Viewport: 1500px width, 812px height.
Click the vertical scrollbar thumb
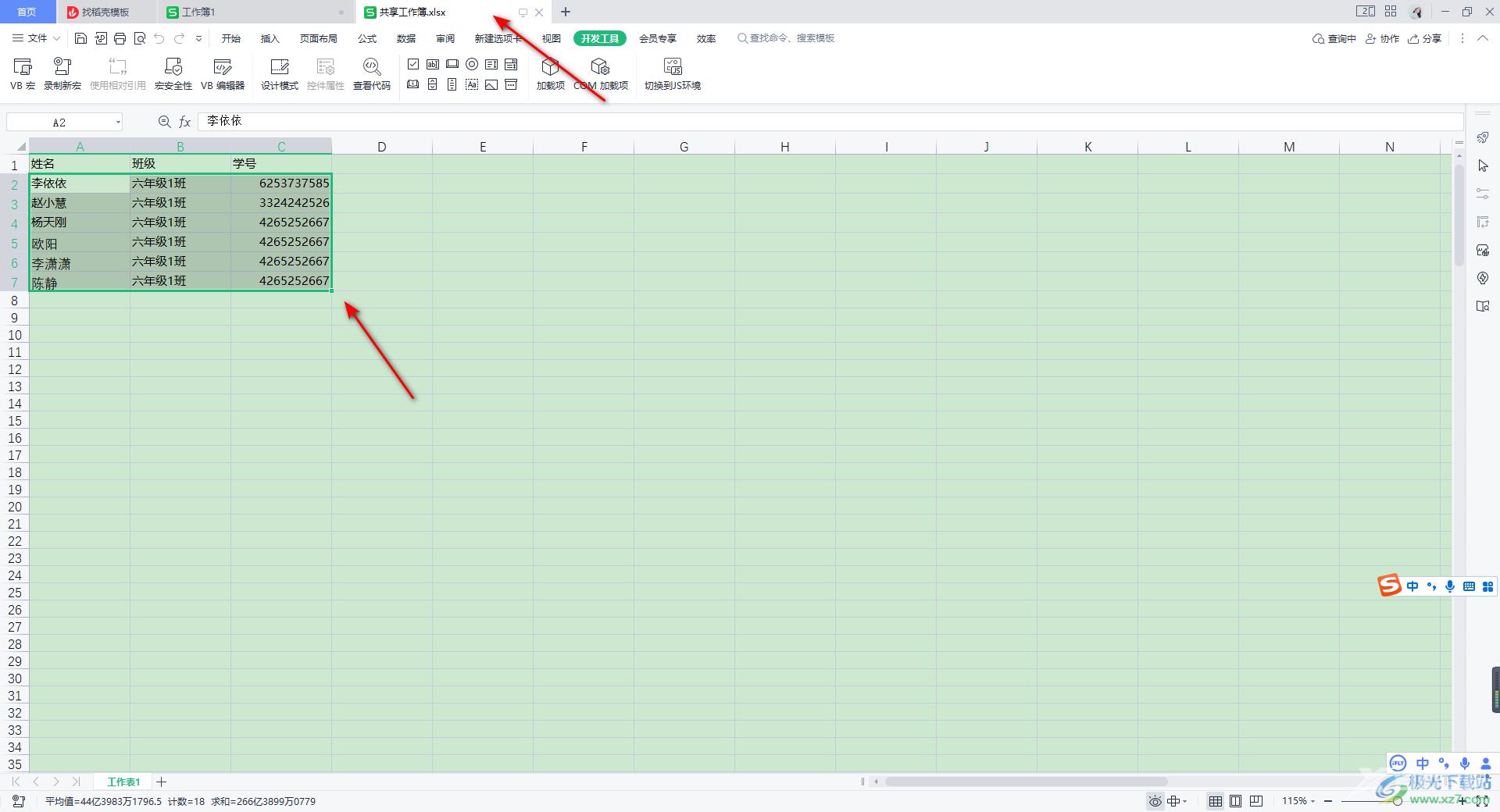coord(1459,215)
